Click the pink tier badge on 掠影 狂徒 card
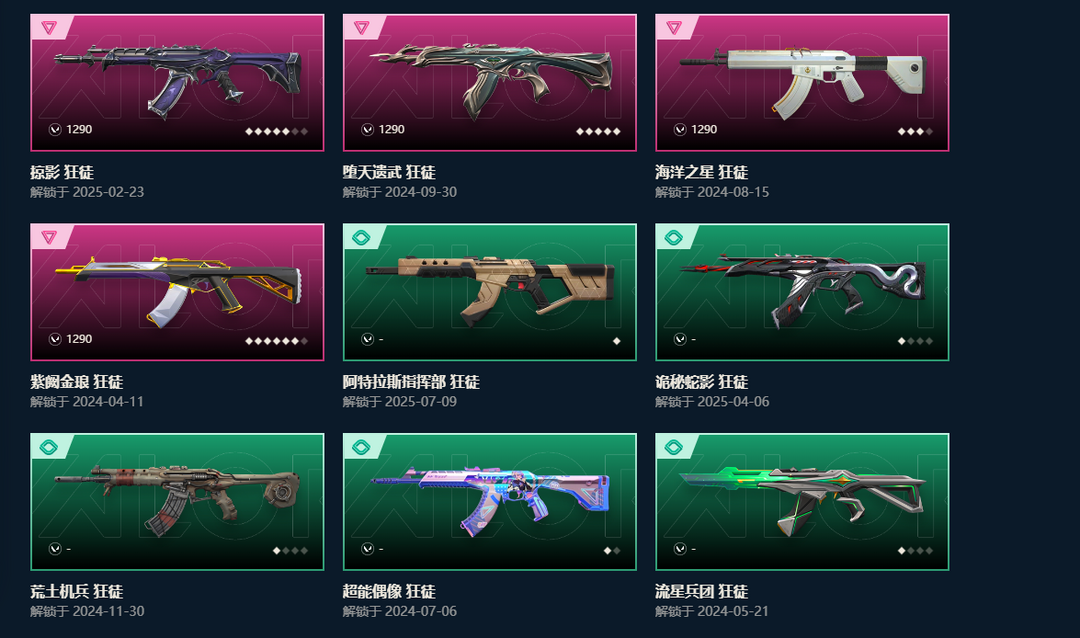This screenshot has height=638, width=1080. [x=49, y=28]
